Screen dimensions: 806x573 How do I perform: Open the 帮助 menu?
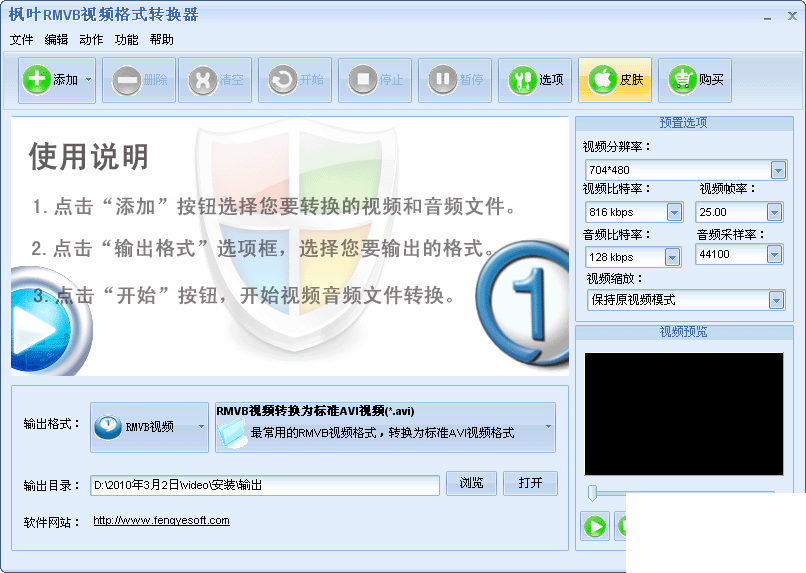coord(161,40)
